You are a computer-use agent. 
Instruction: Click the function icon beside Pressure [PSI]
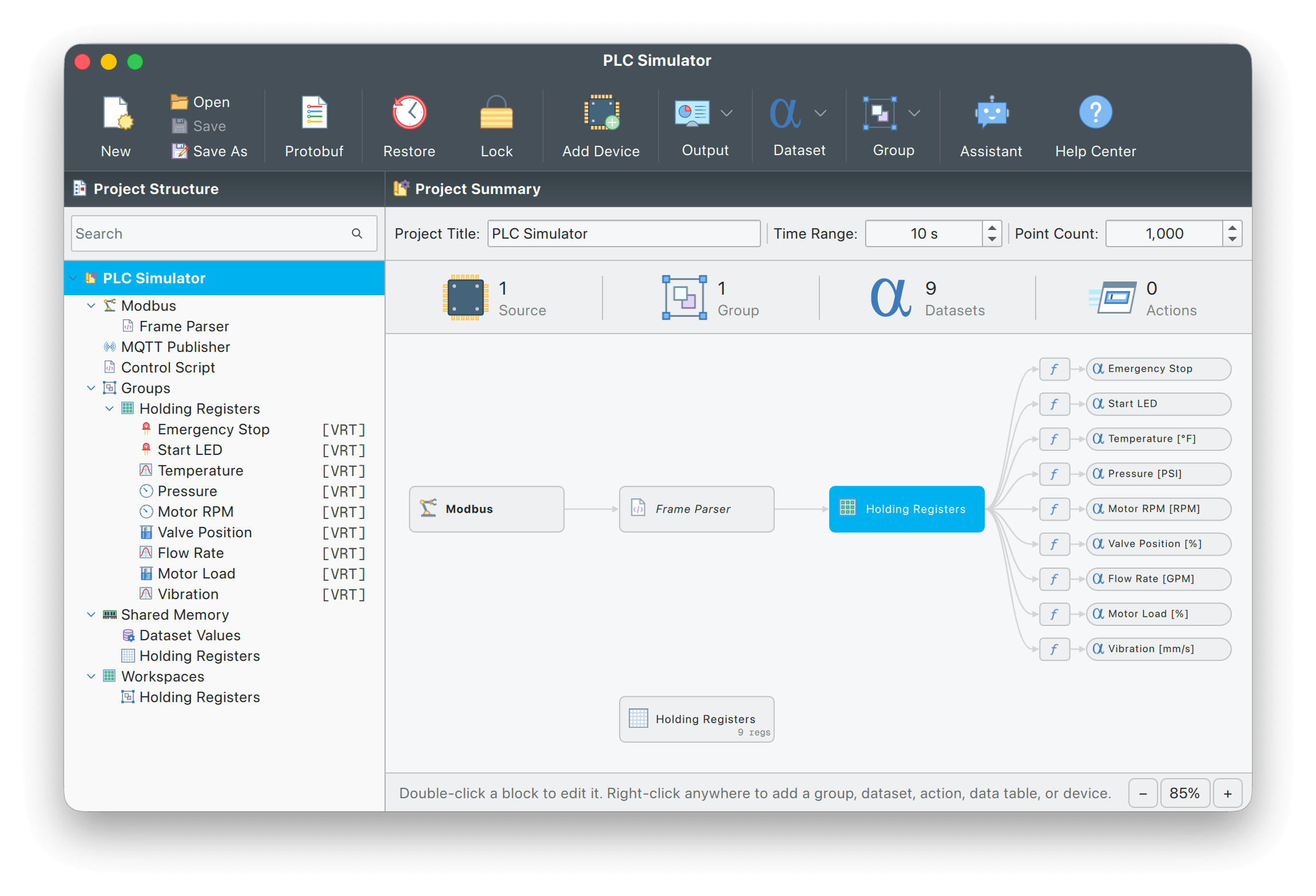coord(1055,474)
